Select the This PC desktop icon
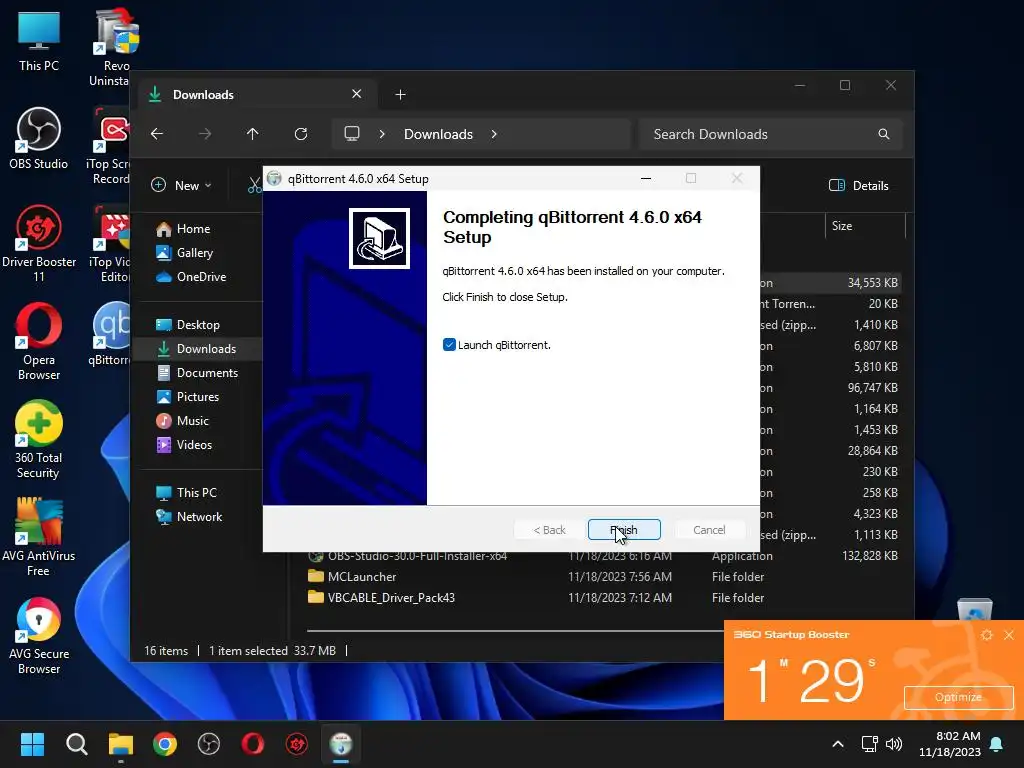This screenshot has height=768, width=1024. [39, 41]
